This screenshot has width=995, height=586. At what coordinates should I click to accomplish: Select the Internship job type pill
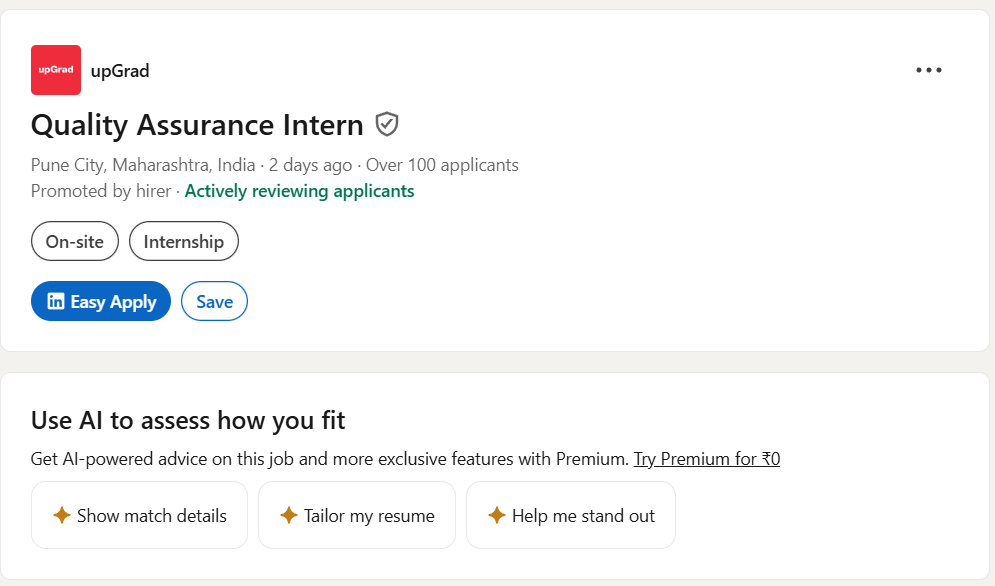click(x=184, y=242)
